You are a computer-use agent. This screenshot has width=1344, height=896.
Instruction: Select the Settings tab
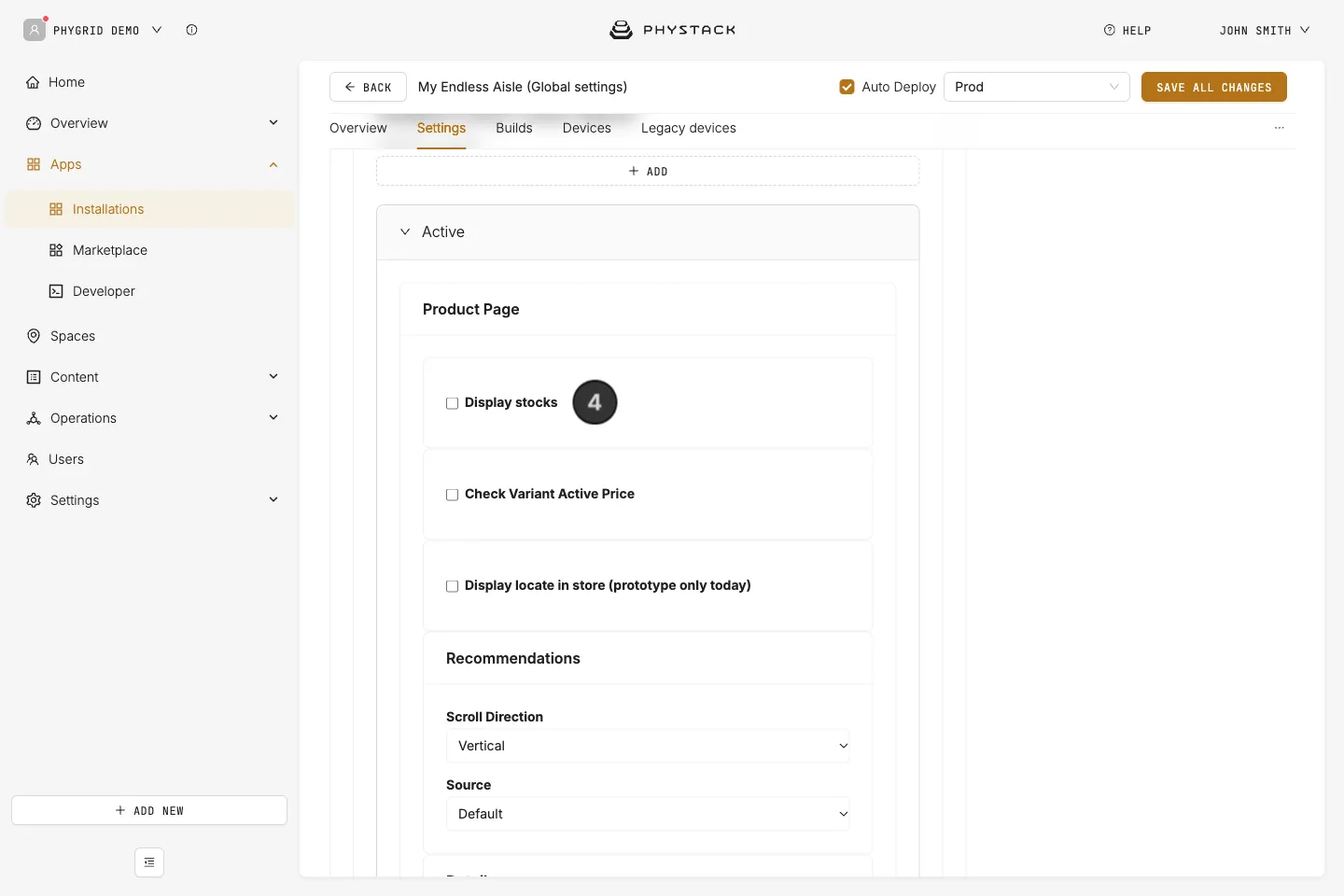pyautogui.click(x=441, y=128)
